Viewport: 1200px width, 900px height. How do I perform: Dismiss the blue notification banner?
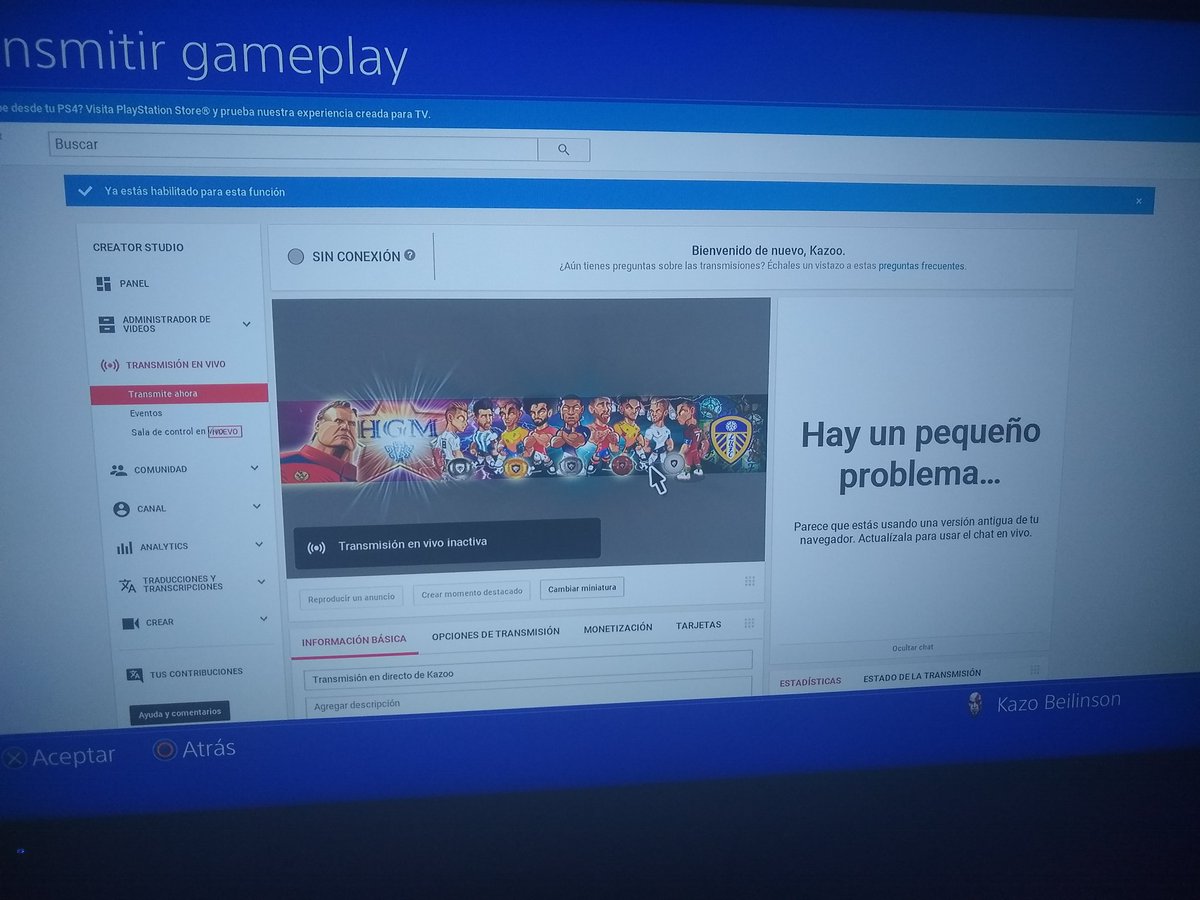click(1138, 201)
